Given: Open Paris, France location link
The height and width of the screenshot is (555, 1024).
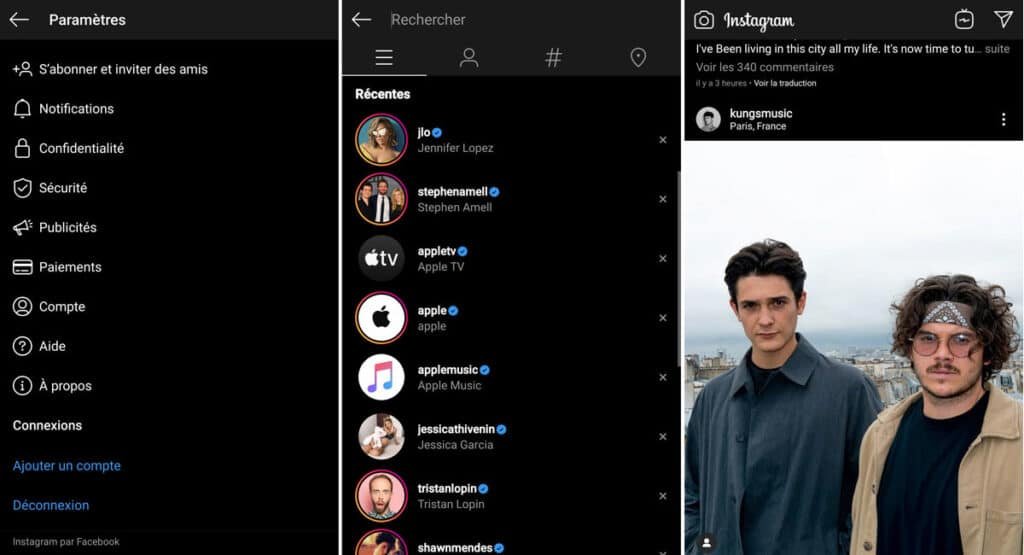Looking at the screenshot, I should click(x=758, y=127).
